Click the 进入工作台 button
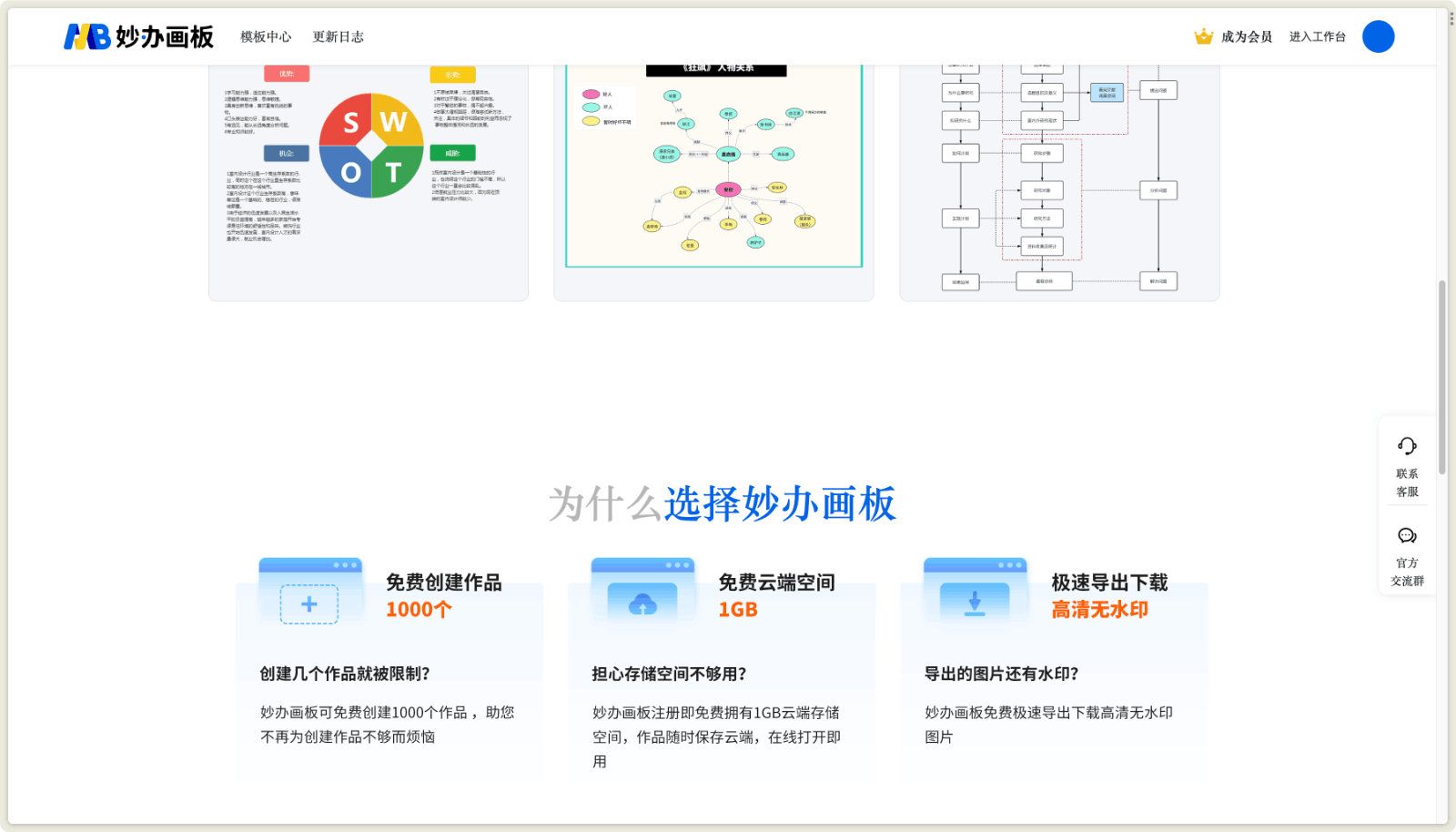Viewport: 1456px width, 832px height. tap(1317, 36)
